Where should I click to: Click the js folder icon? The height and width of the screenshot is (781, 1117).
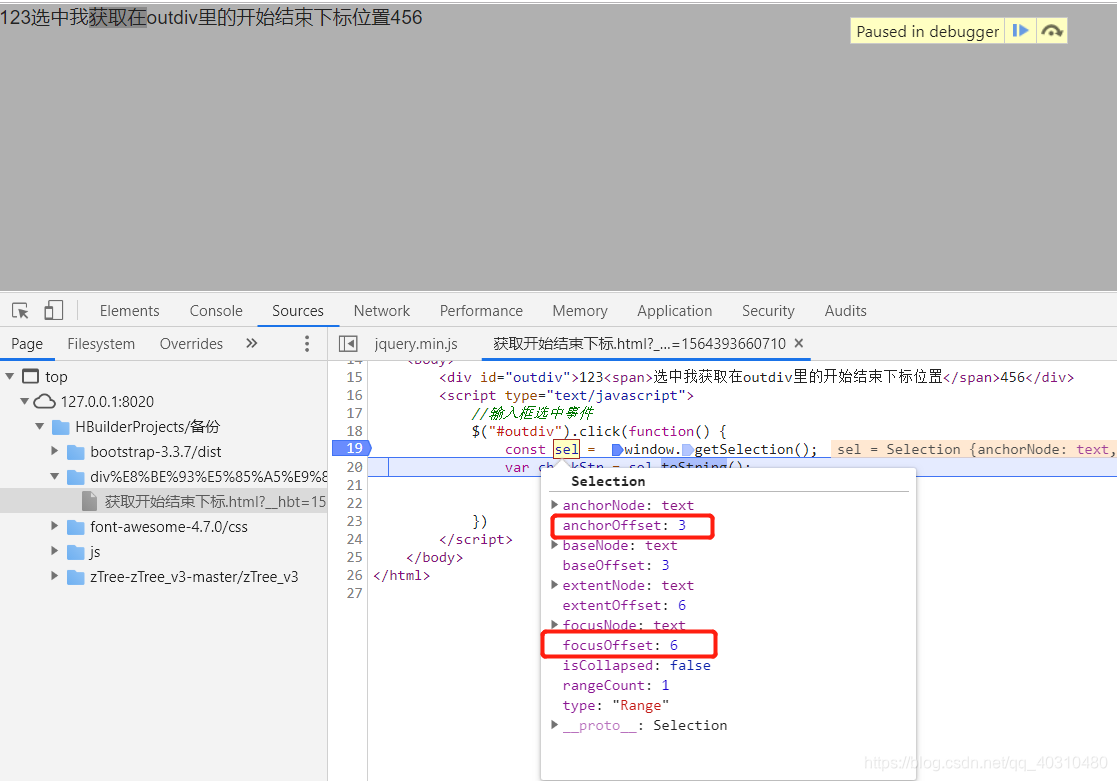[x=76, y=552]
